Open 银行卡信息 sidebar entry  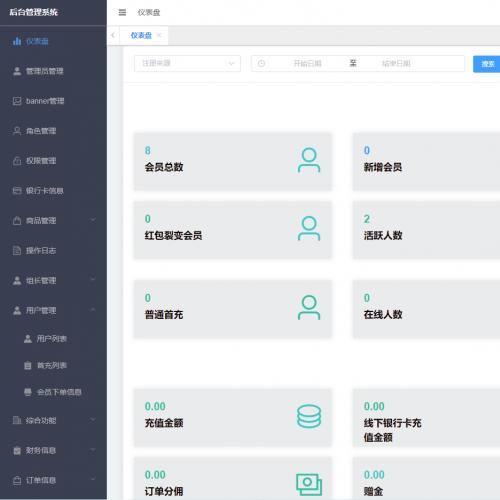pyautogui.click(x=53, y=191)
